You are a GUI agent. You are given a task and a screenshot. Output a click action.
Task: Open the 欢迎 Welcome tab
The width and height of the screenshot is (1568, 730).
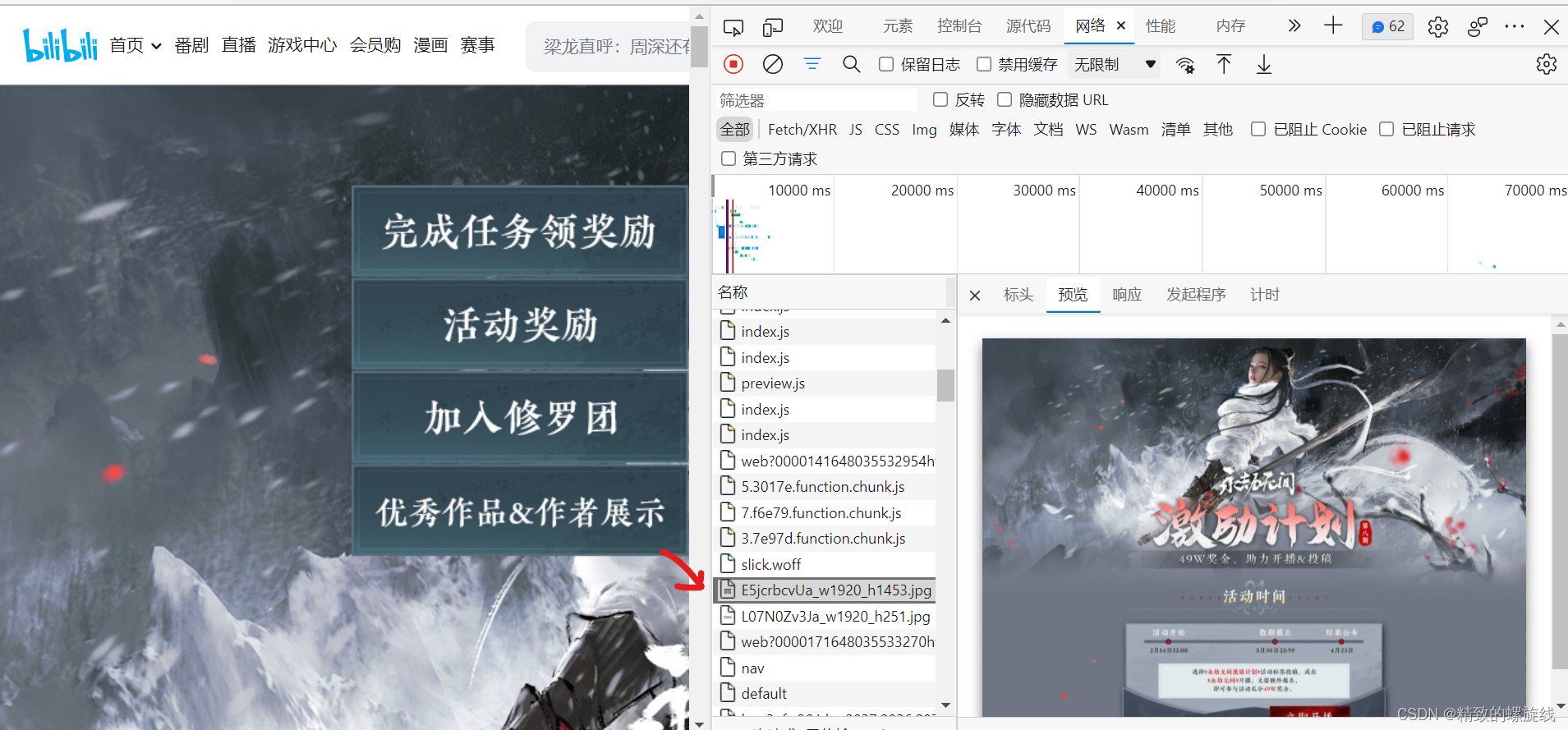pyautogui.click(x=828, y=26)
